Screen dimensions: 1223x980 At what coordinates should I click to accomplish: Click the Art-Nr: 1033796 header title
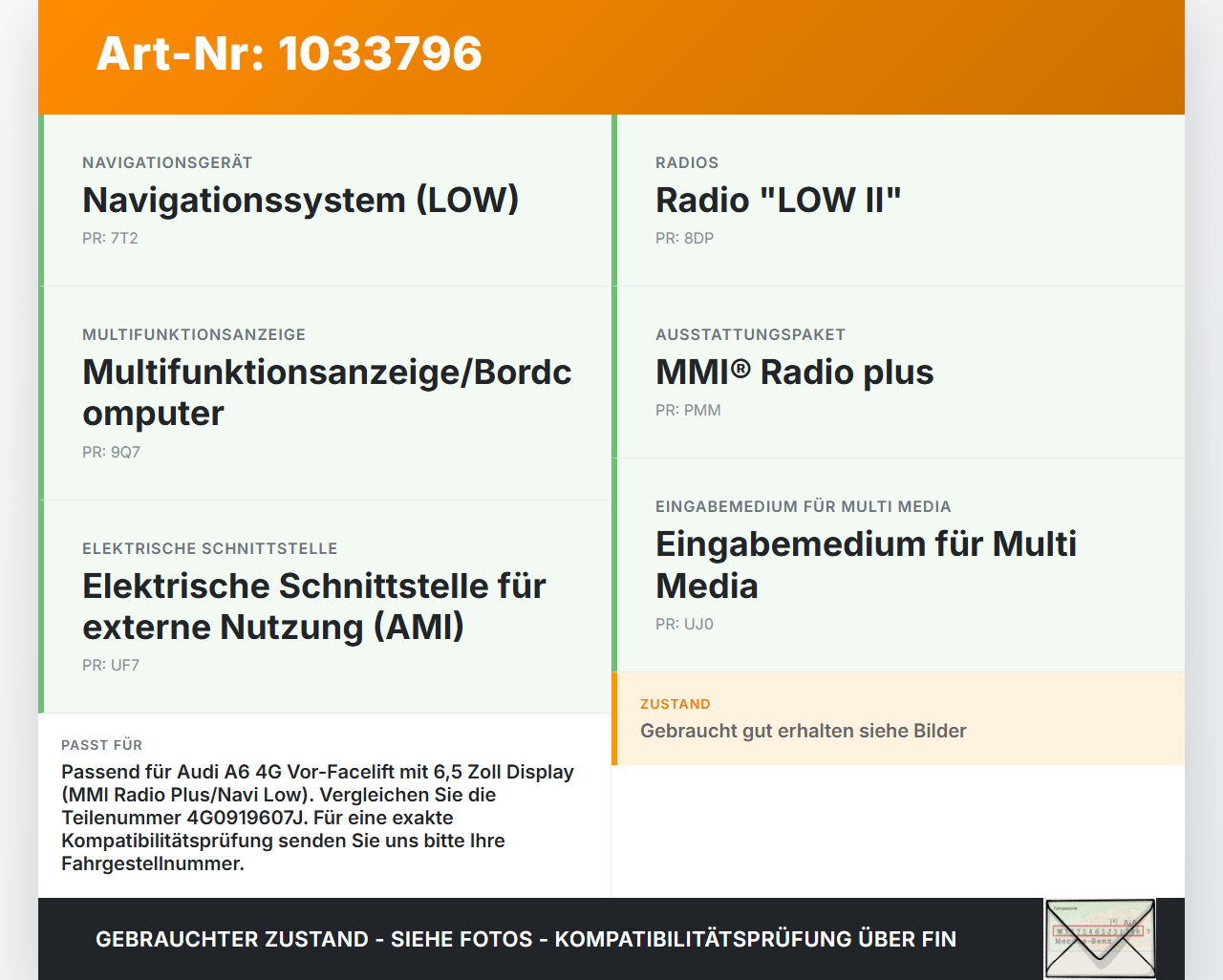tap(290, 53)
